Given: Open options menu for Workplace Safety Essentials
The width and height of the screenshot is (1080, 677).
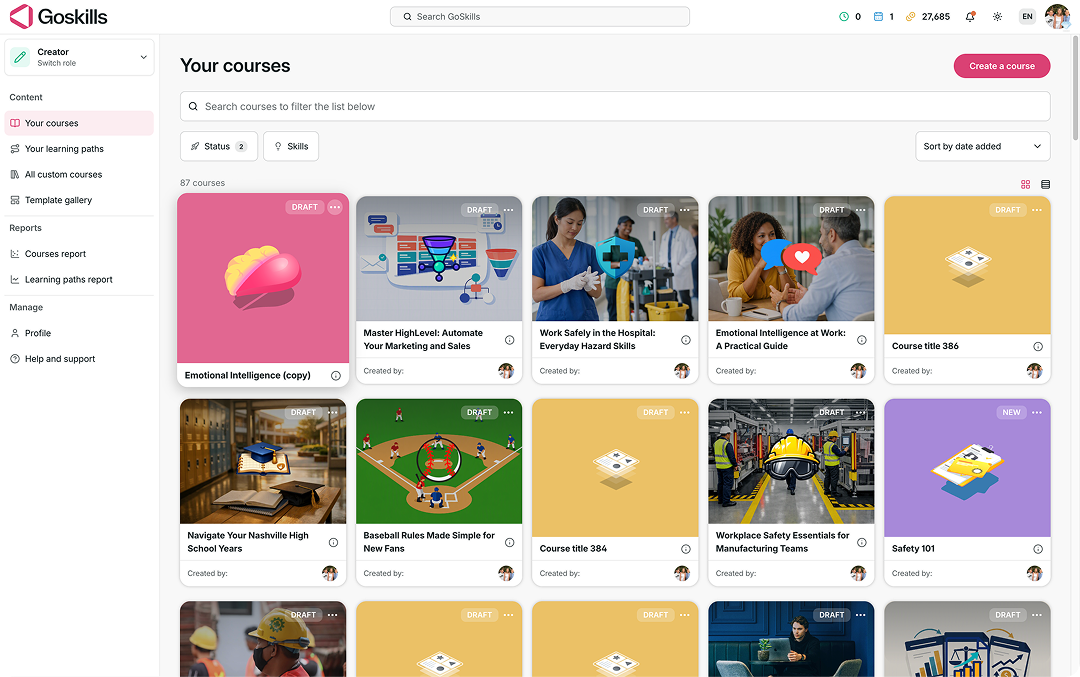Looking at the screenshot, I should point(861,412).
